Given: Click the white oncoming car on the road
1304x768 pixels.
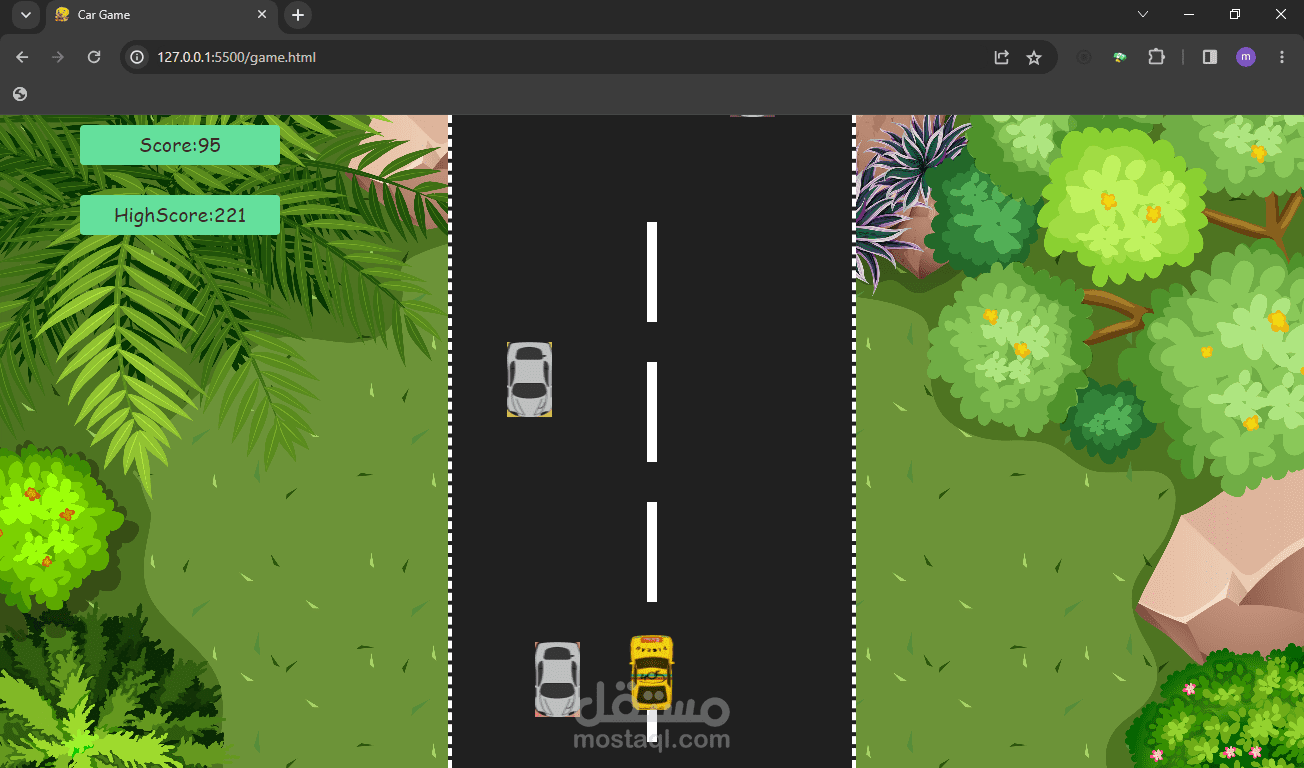Looking at the screenshot, I should pos(530,380).
